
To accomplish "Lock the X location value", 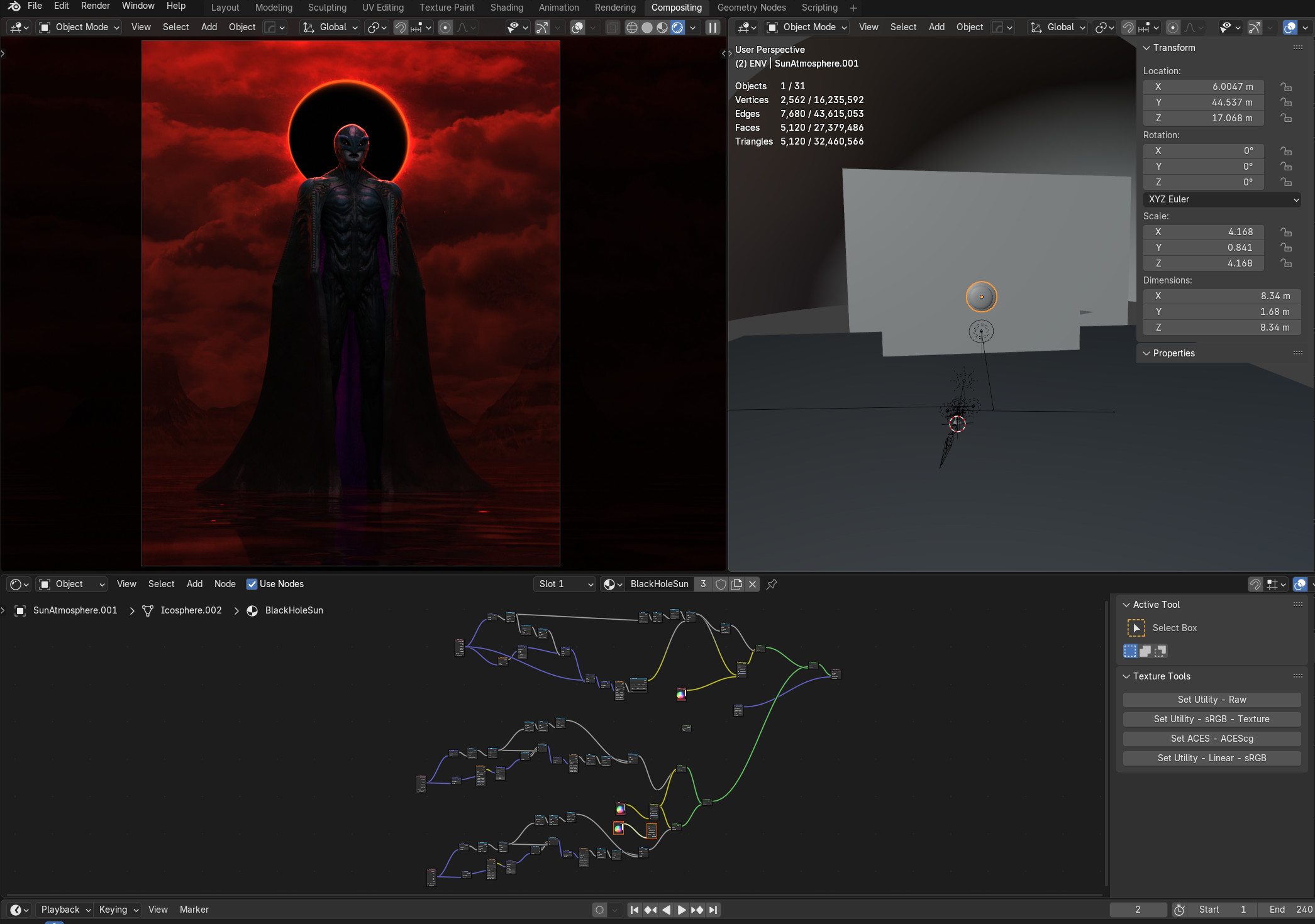I will point(1286,87).
